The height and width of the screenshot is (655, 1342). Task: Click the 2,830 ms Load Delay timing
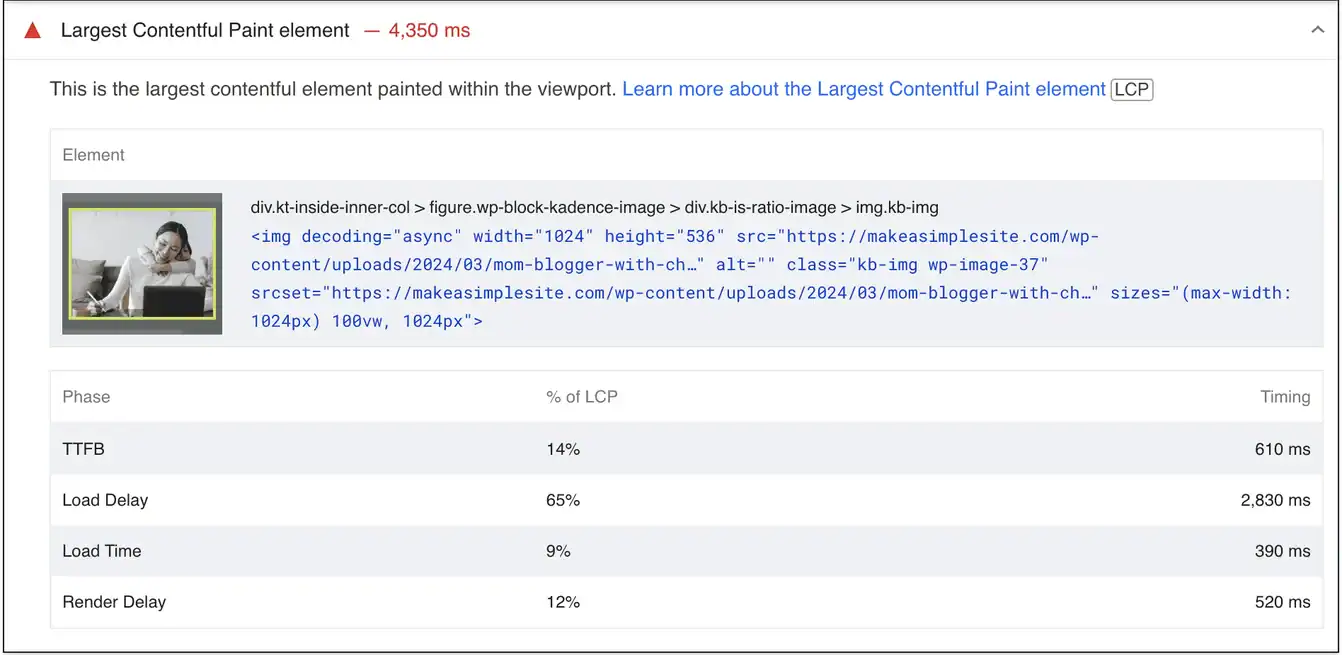point(1275,500)
